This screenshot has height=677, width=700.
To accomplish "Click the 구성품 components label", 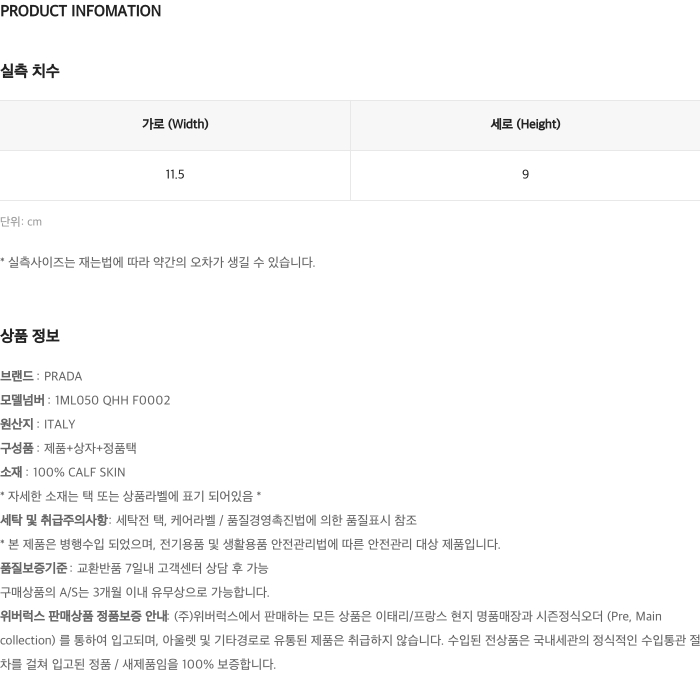I will (x=17, y=449).
